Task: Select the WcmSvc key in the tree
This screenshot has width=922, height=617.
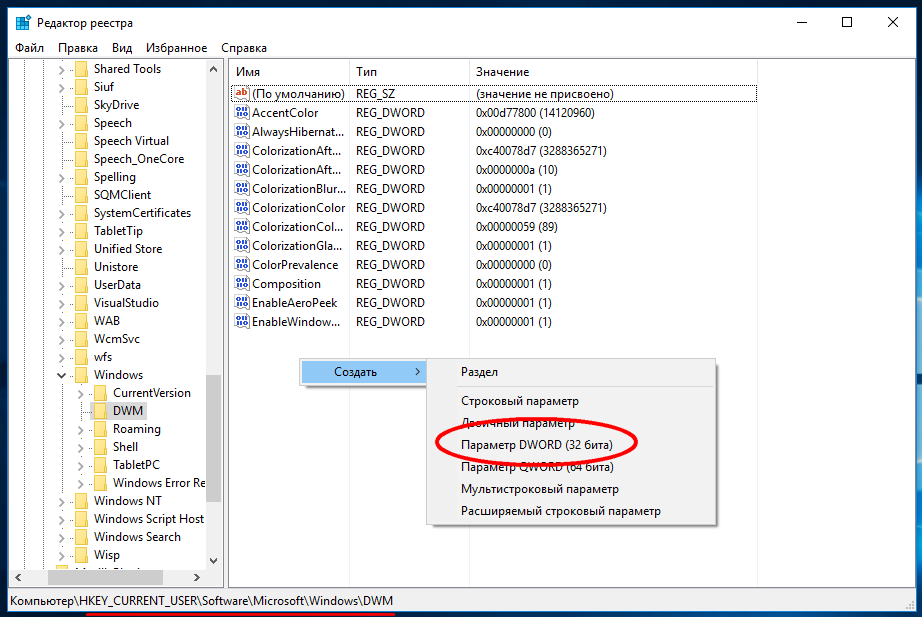Action: coord(116,339)
